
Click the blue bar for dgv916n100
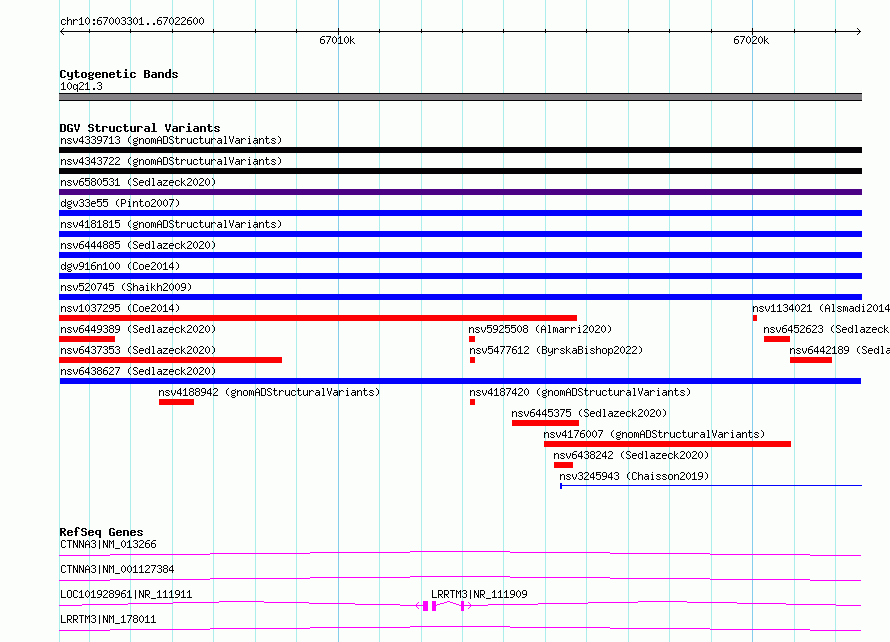[460, 276]
